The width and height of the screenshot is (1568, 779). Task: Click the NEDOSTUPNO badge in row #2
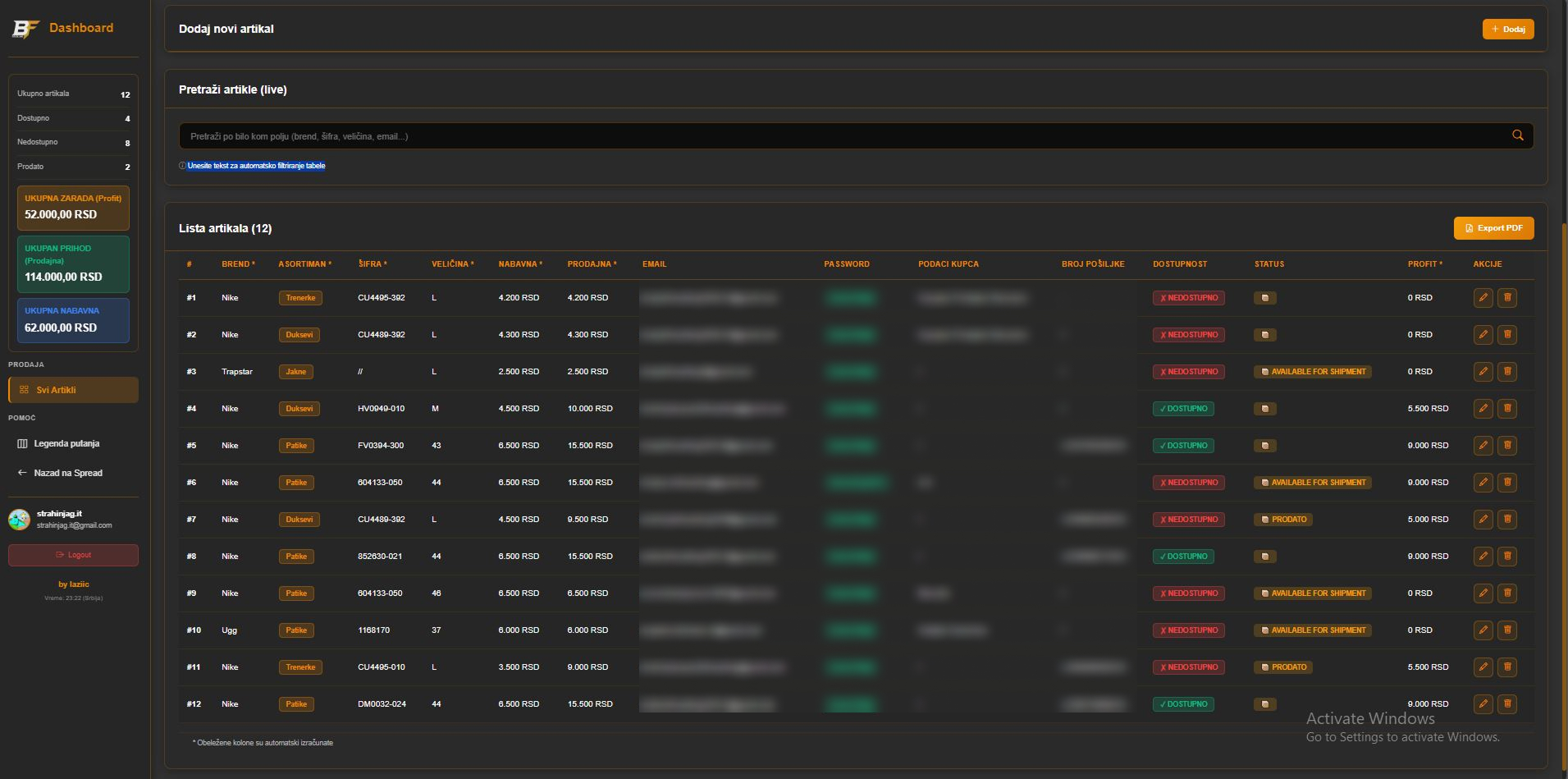(x=1188, y=335)
